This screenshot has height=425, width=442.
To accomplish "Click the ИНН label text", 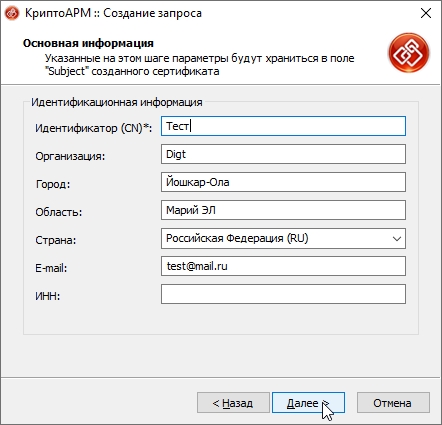I will tap(48, 296).
